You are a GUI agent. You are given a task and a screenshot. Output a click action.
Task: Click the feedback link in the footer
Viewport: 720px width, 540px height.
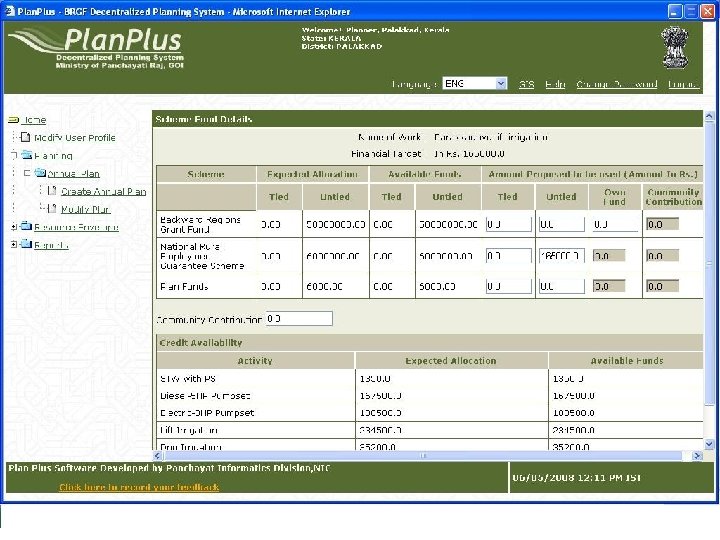tap(139, 487)
